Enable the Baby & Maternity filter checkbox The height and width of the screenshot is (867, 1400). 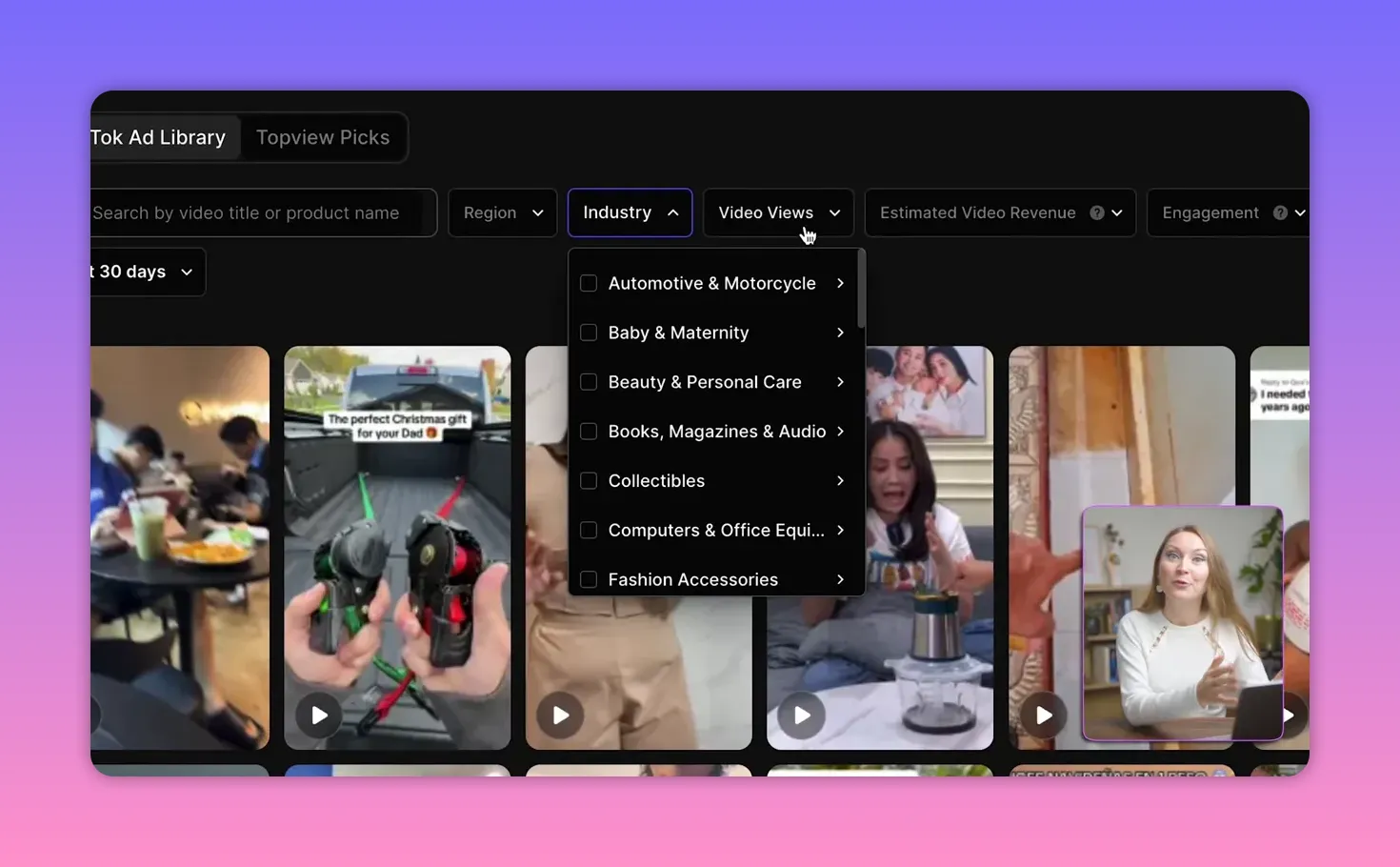(x=588, y=333)
